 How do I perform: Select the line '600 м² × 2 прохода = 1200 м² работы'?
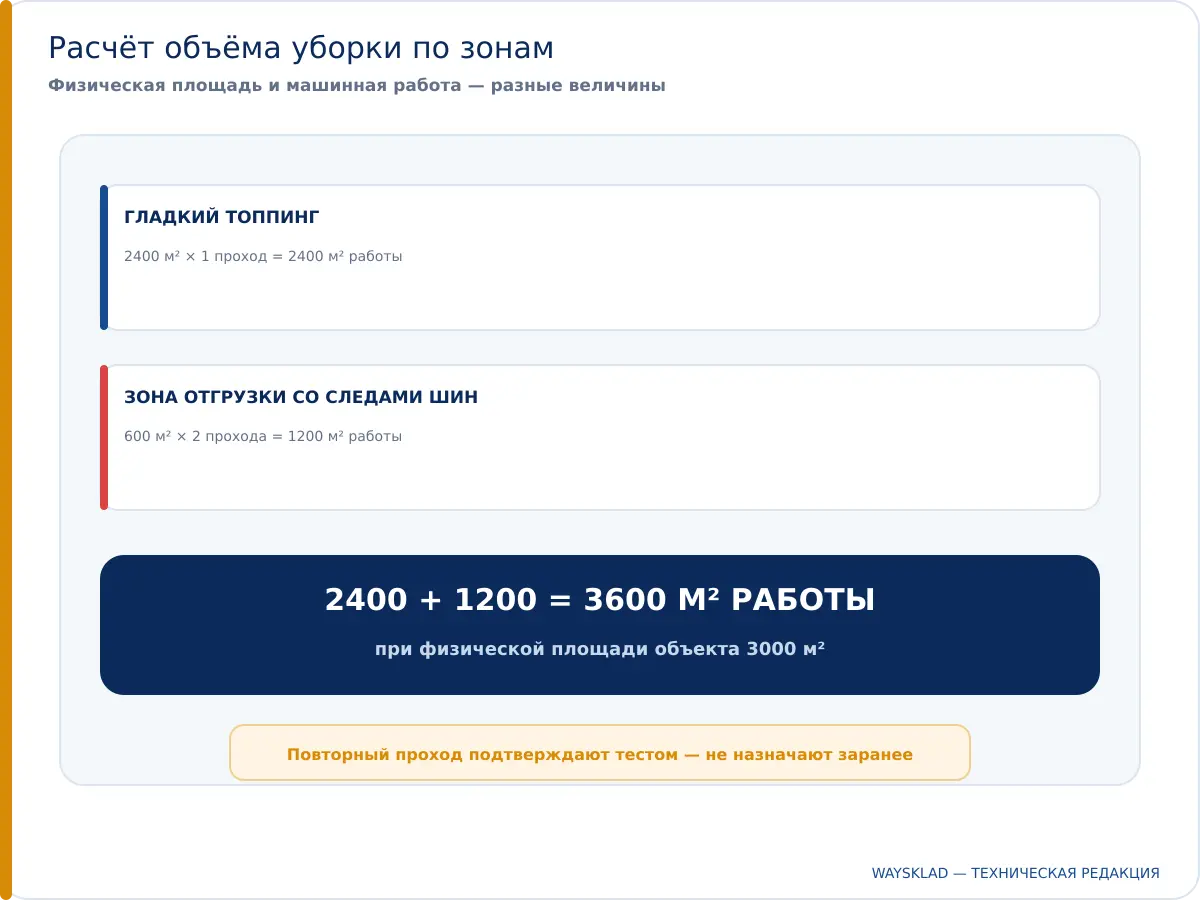point(263,436)
